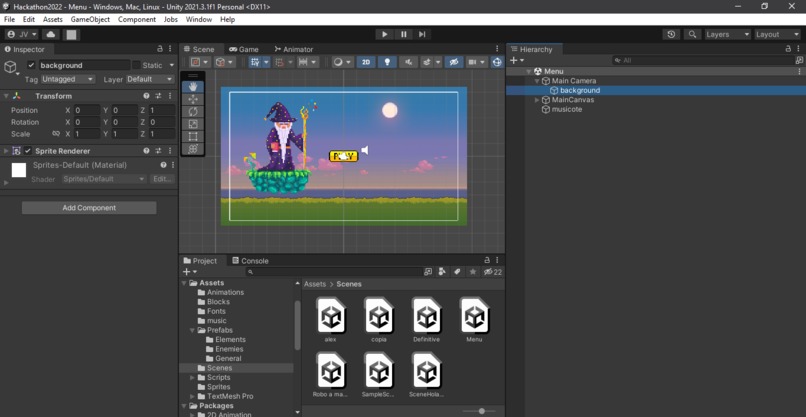This screenshot has height=417, width=806.
Task: Open Transform presets icon
Action: click(x=159, y=96)
